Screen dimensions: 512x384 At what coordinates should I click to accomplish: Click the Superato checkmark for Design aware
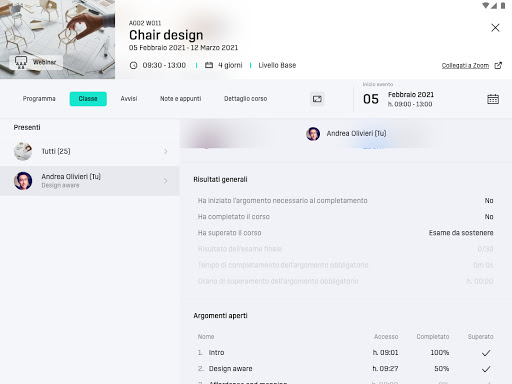pos(486,369)
